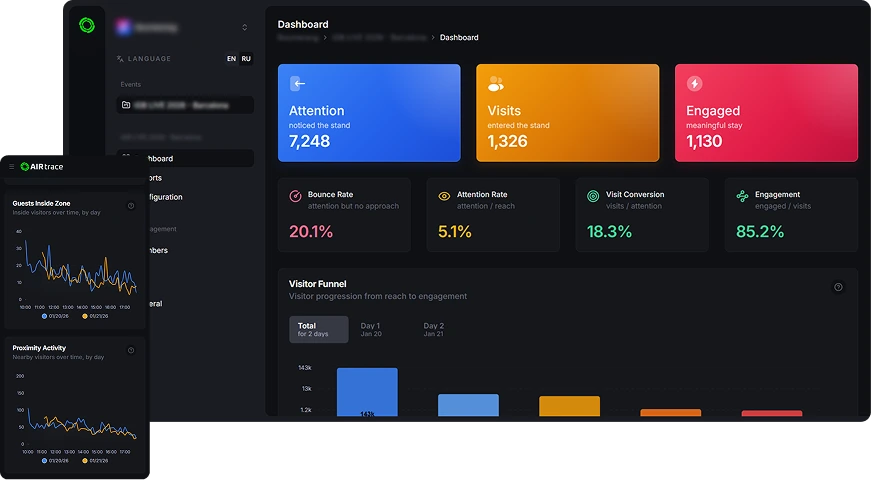Click the Engagement metric icon
This screenshot has width=882, height=480.
(742, 196)
